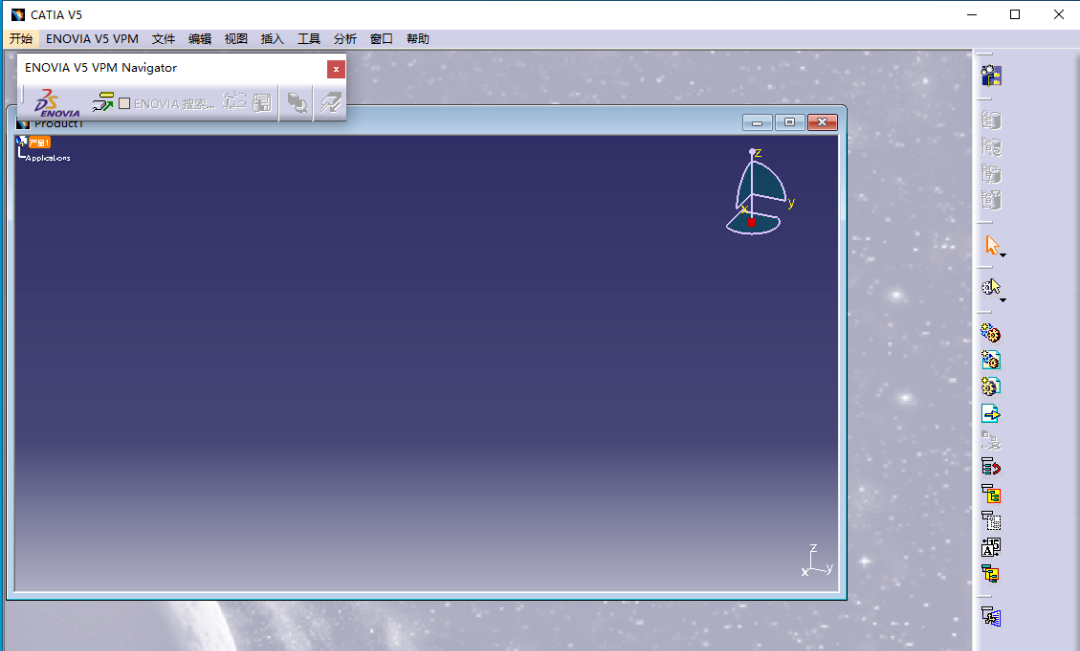Viewport: 1080px width, 651px height.
Task: Restore the Product1 document window
Action: (789, 122)
